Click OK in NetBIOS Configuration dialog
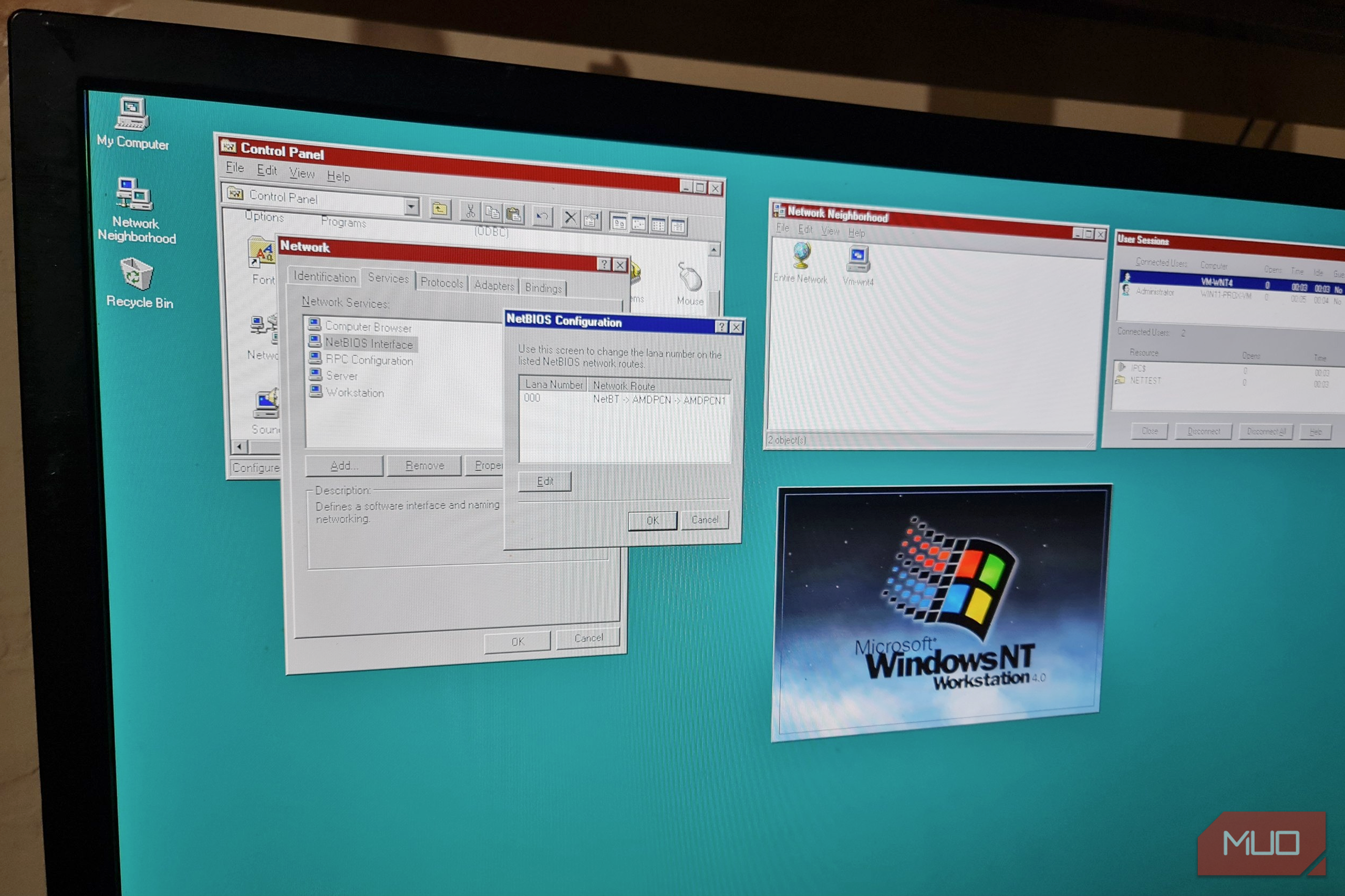Screen dimensions: 1345x896 [652, 520]
